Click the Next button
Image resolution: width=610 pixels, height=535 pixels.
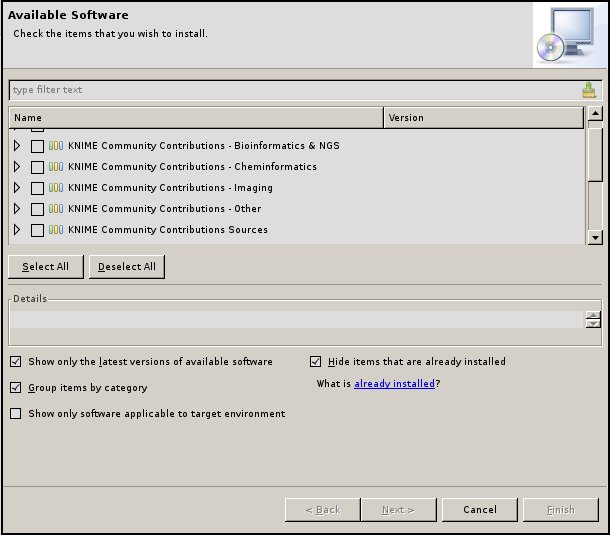(x=398, y=510)
